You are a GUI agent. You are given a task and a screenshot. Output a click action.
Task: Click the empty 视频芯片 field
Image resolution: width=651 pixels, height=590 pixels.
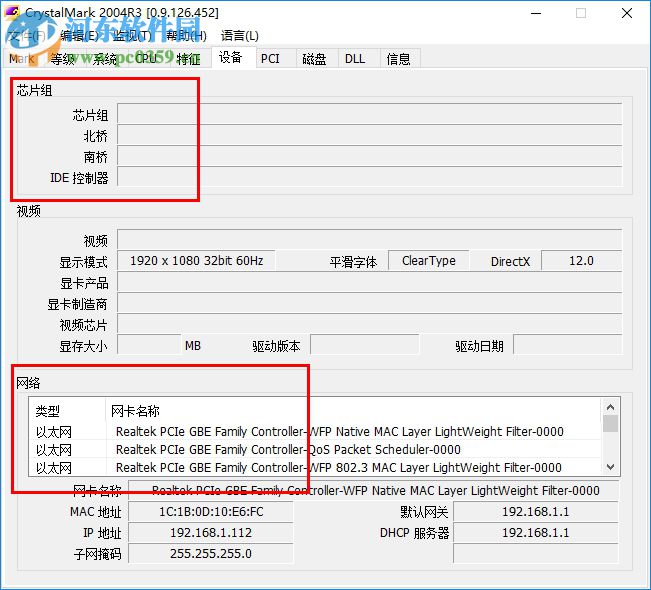[370, 324]
